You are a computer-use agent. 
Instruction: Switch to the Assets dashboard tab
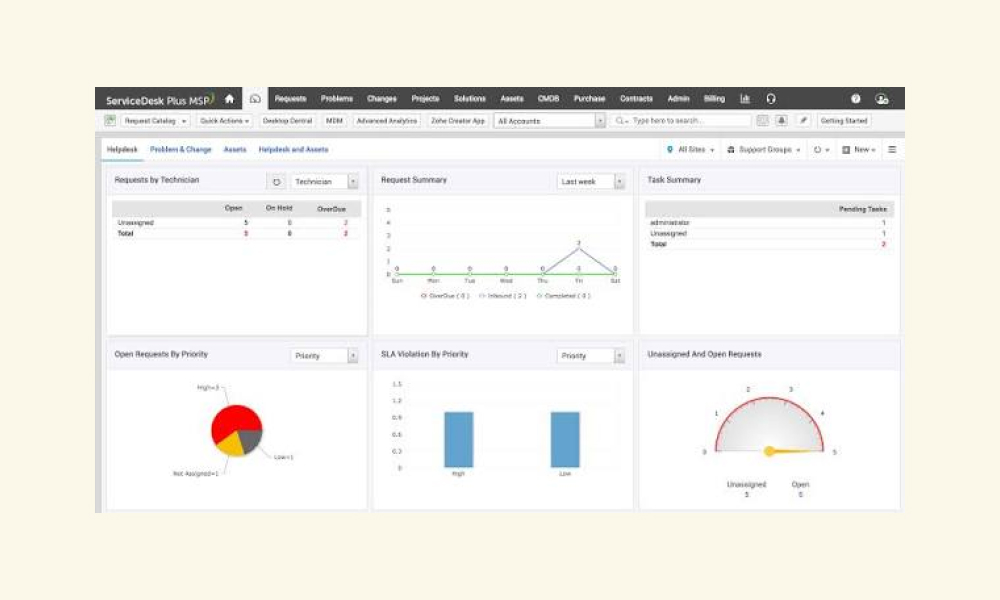235,150
